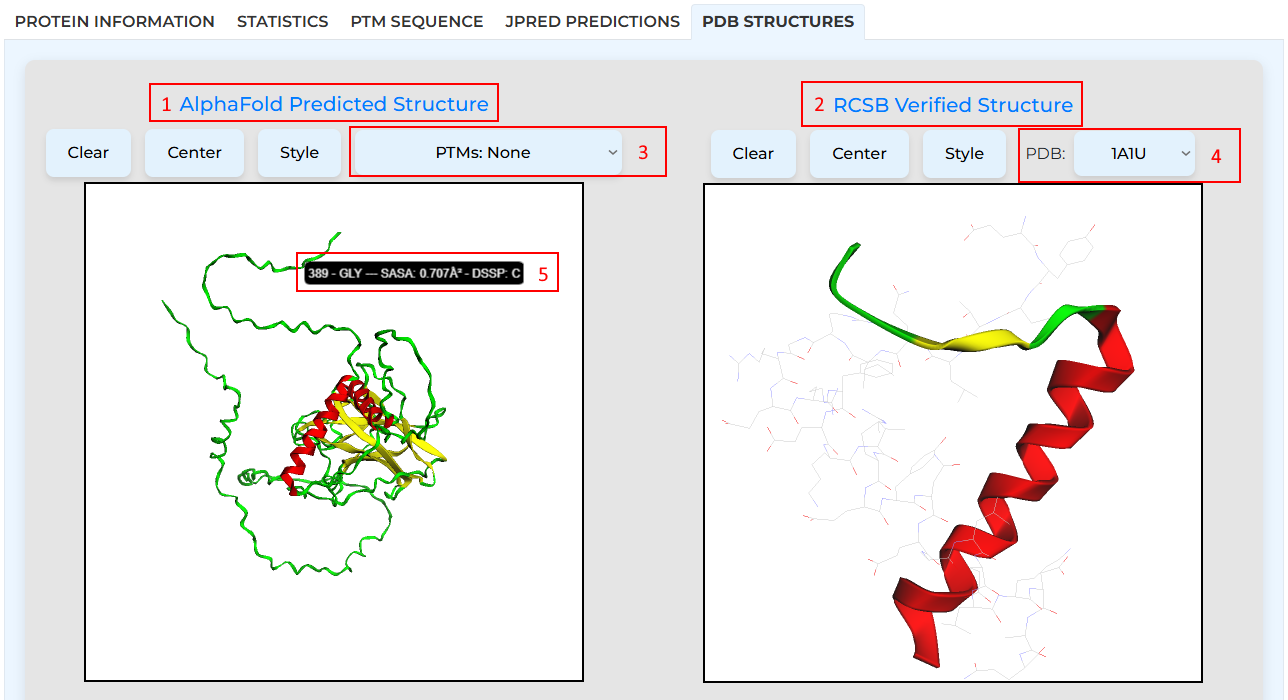Open the PDB 1A1U selector dropdown
The width and height of the screenshot is (1288, 700).
click(x=1134, y=154)
